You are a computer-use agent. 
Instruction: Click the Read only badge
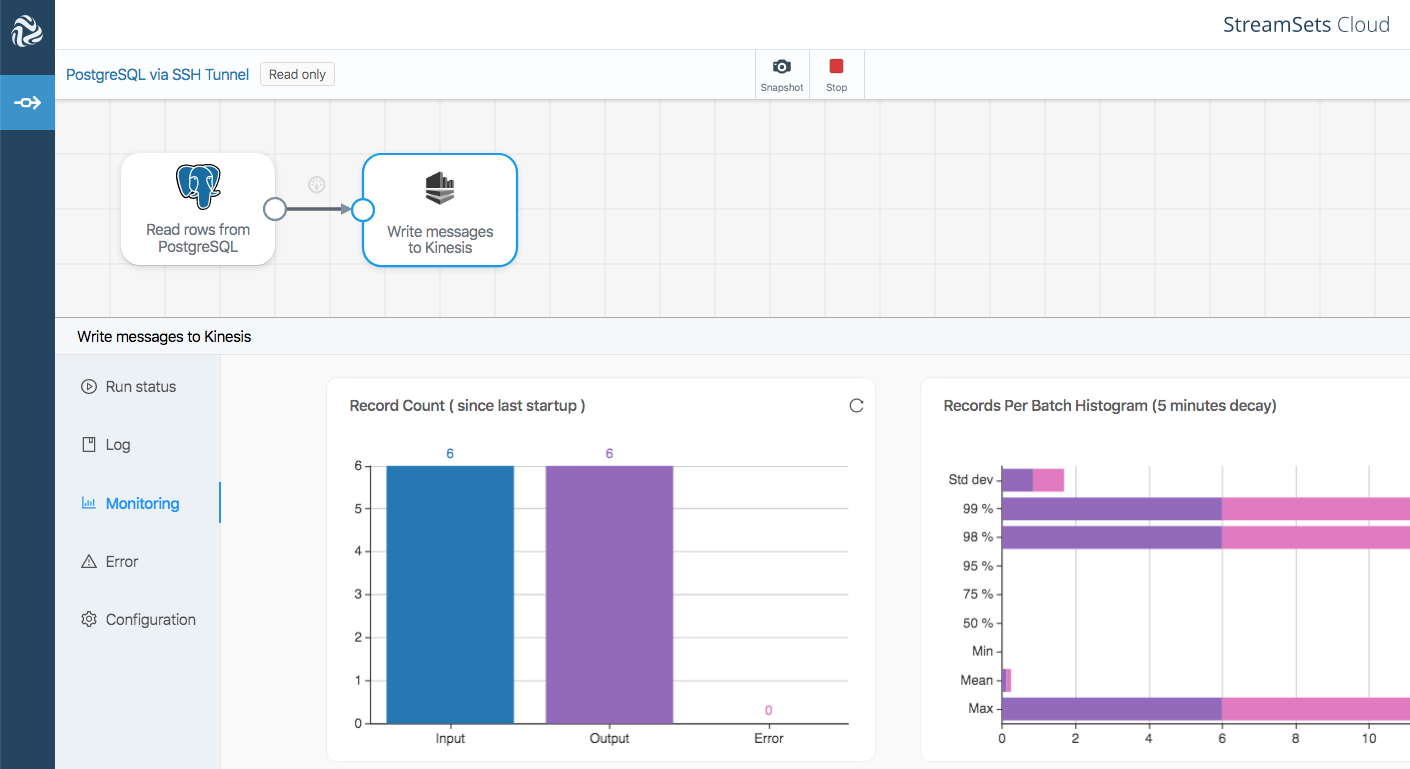point(297,74)
